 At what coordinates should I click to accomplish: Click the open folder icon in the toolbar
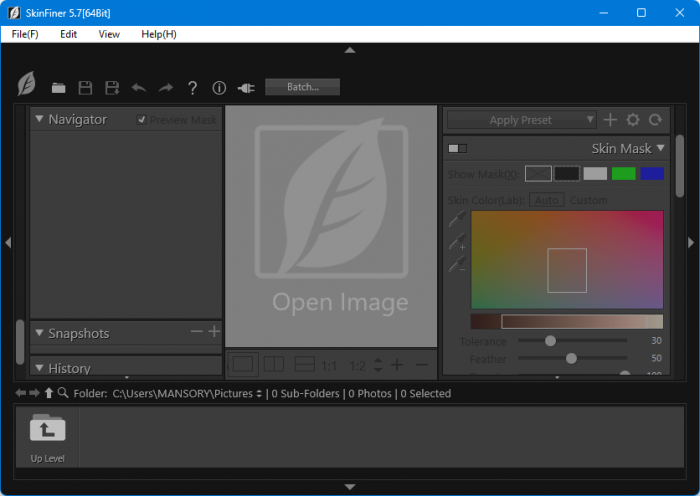59,88
